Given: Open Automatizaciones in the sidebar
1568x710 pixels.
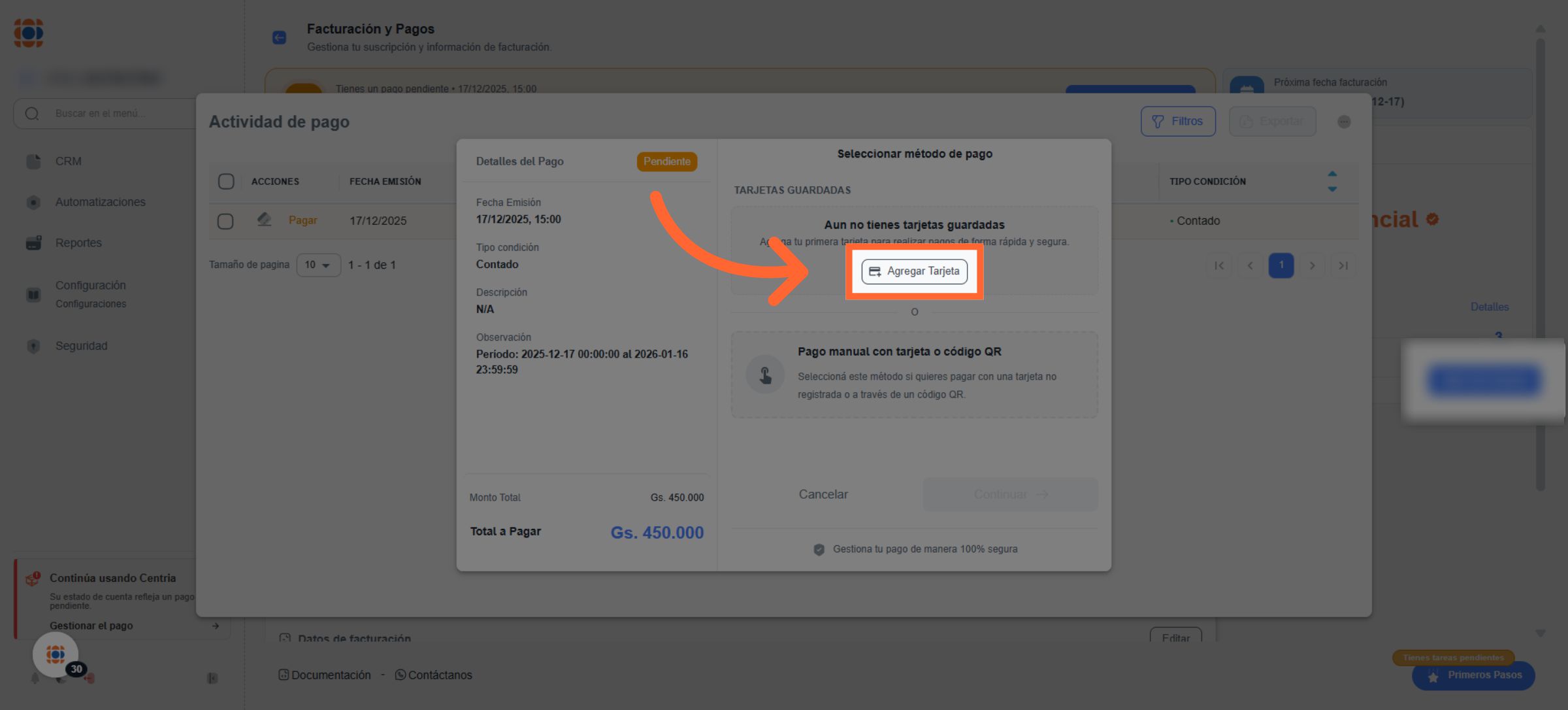Looking at the screenshot, I should [x=100, y=202].
